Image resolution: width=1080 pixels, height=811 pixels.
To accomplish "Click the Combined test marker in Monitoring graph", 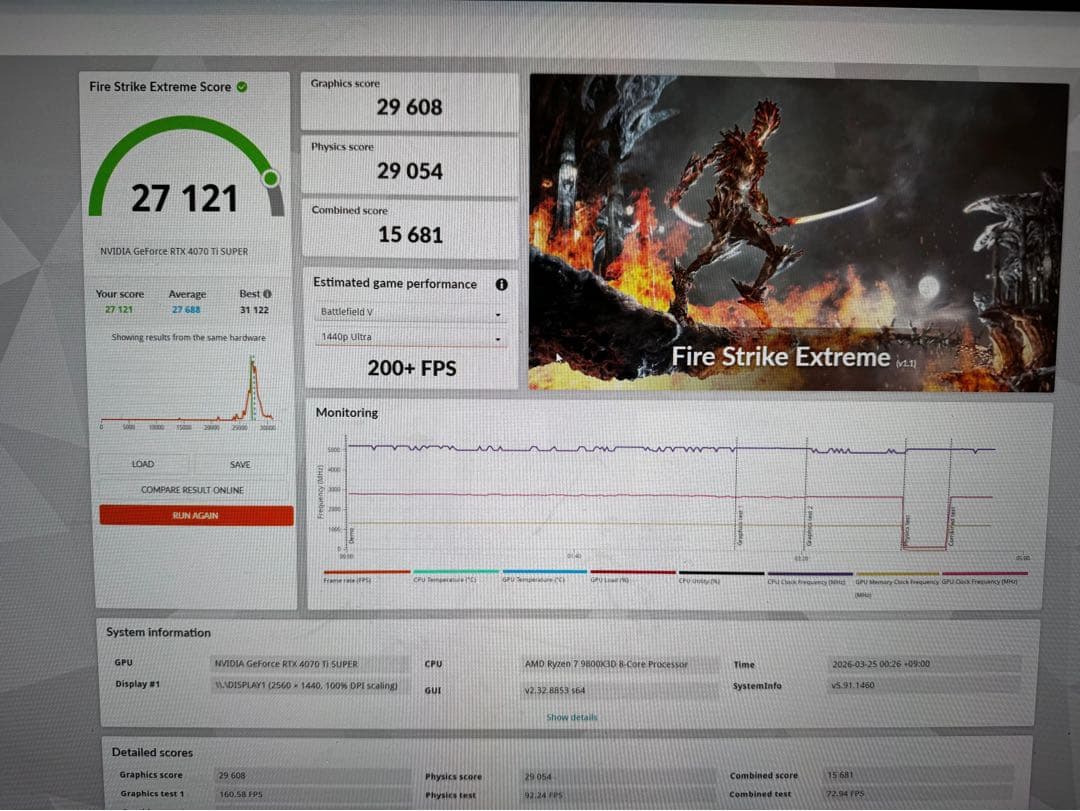I will click(x=953, y=527).
